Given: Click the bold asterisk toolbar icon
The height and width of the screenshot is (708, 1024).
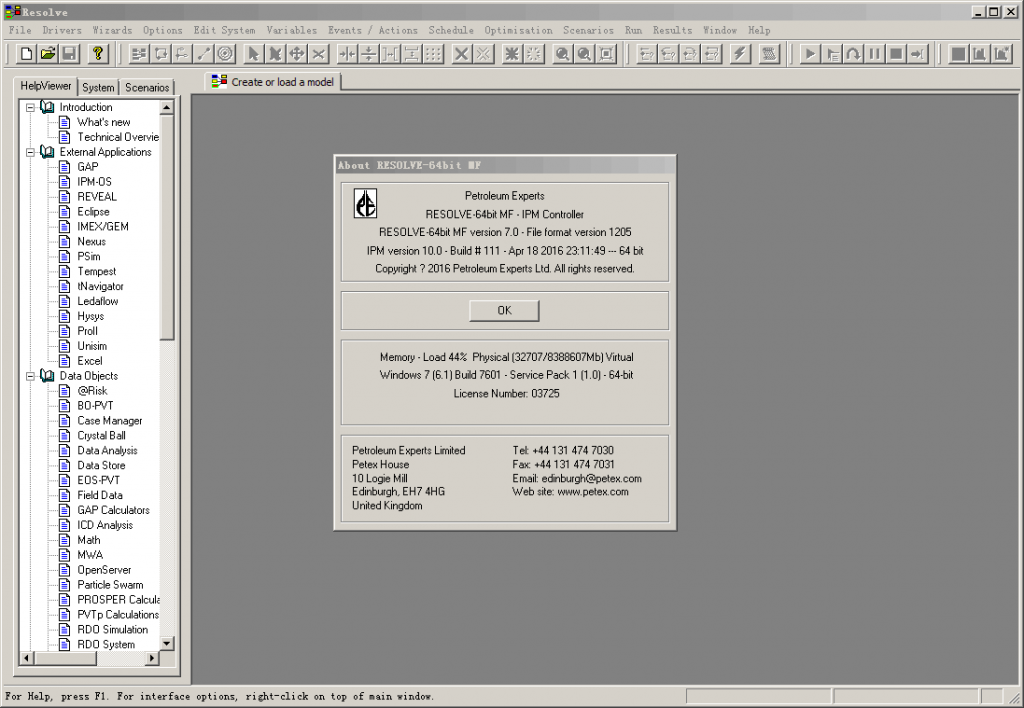Looking at the screenshot, I should click(511, 54).
